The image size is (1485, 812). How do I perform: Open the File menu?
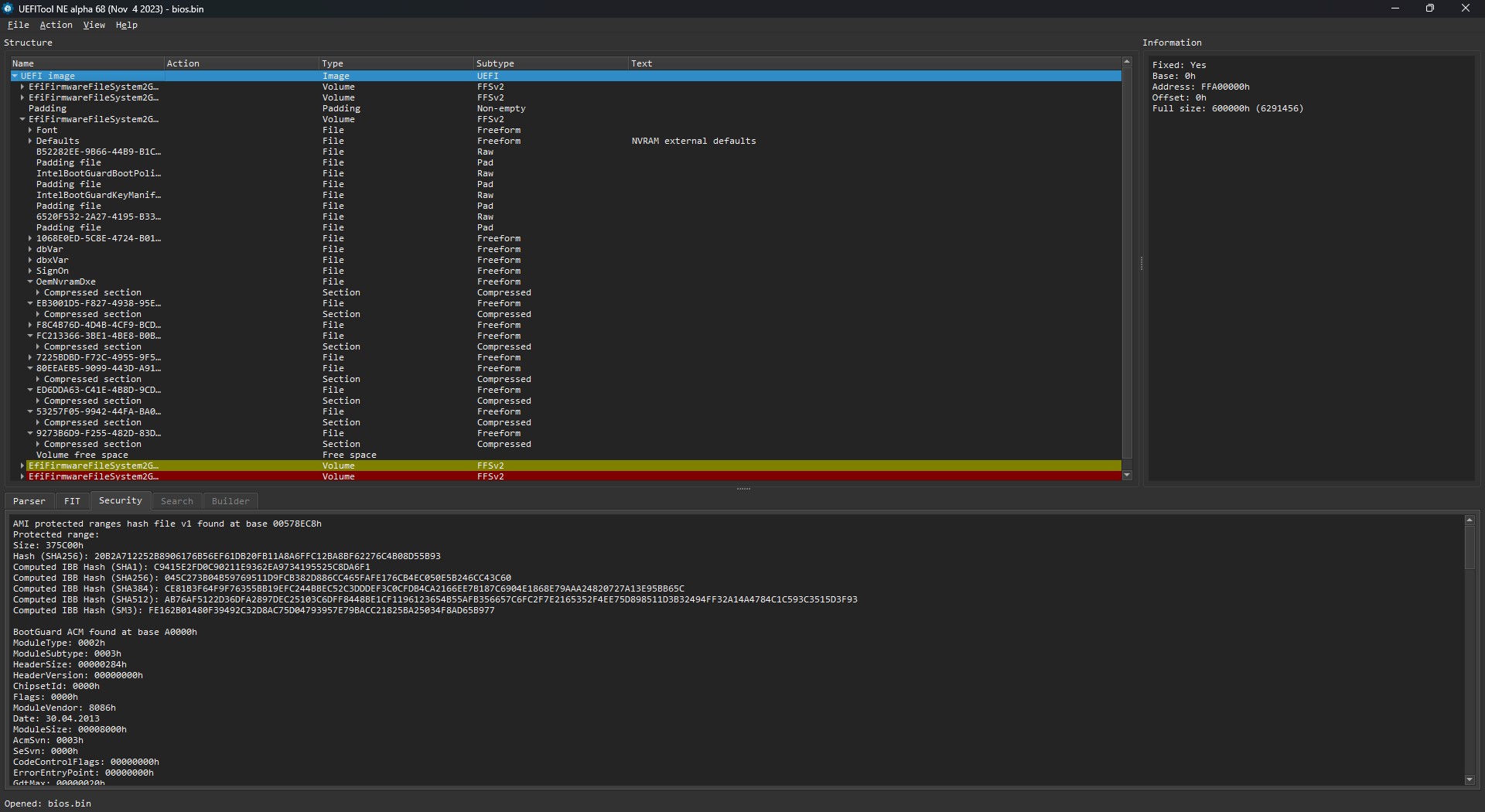click(x=18, y=25)
